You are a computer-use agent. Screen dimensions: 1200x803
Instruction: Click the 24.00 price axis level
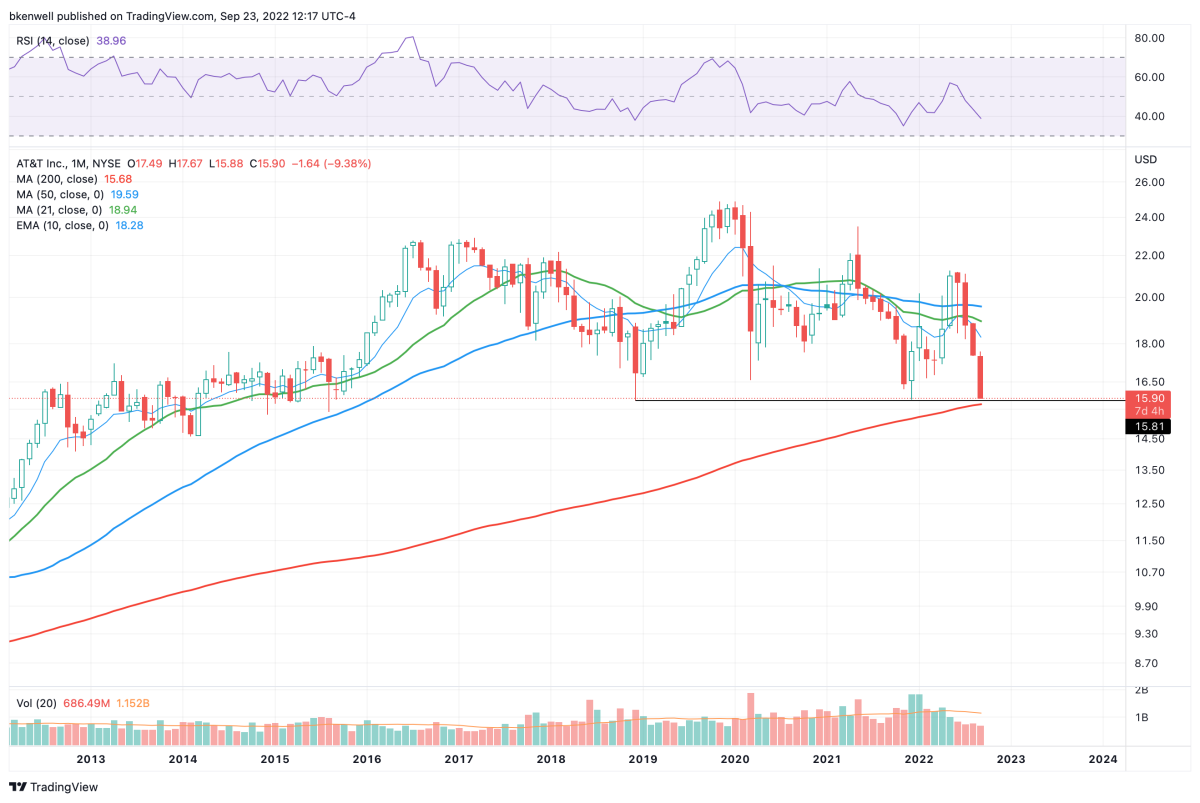point(1149,217)
